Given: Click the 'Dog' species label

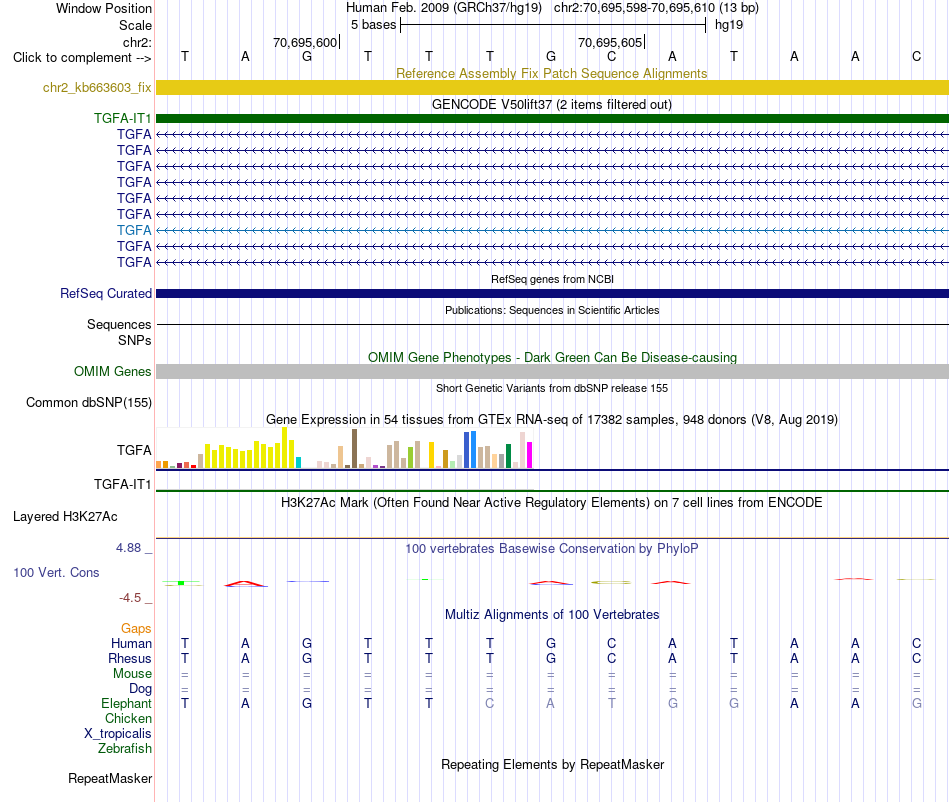Looking at the screenshot, I should [140, 689].
